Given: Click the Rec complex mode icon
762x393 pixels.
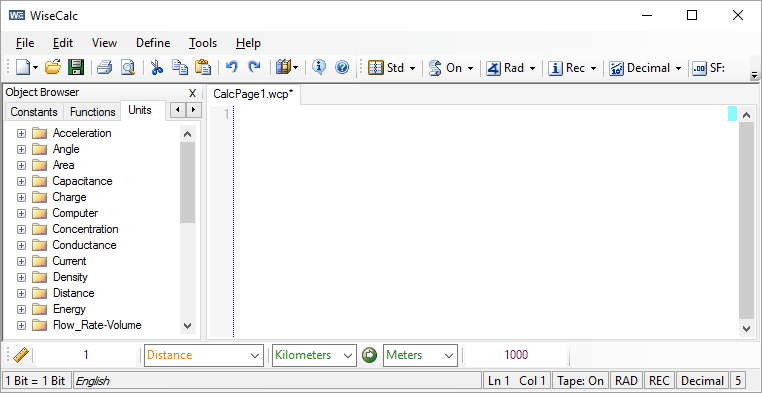Looking at the screenshot, I should 555,68.
